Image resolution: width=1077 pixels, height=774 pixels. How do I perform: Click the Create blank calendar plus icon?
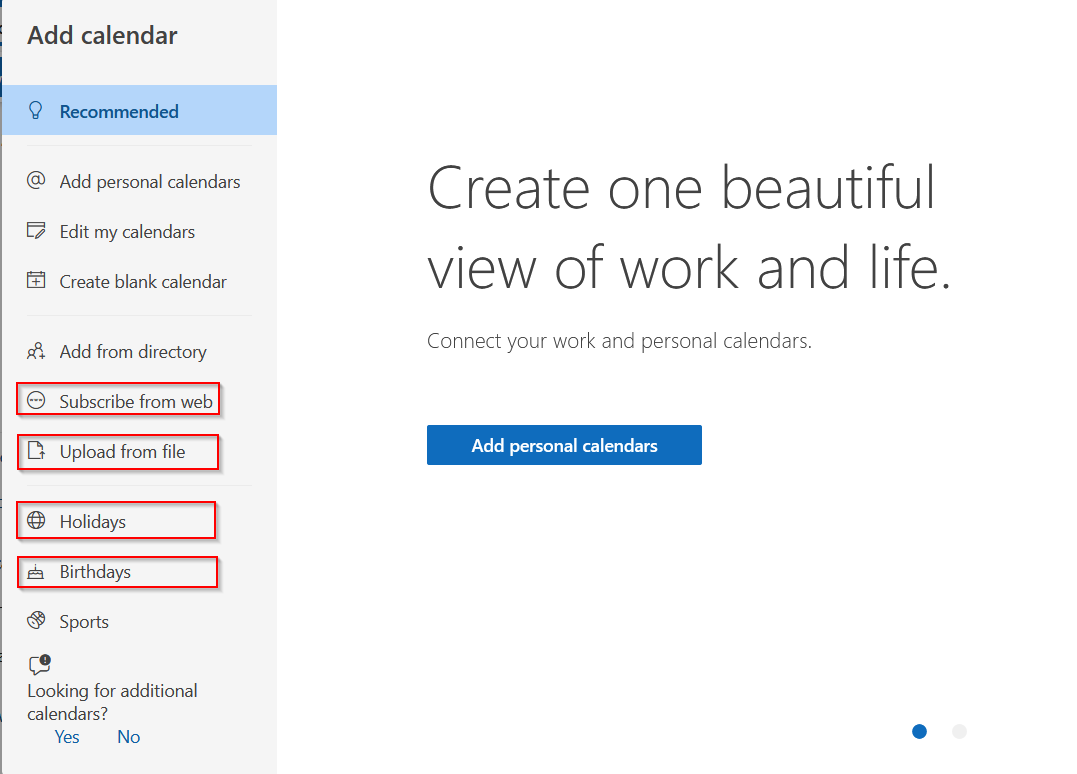(x=37, y=281)
